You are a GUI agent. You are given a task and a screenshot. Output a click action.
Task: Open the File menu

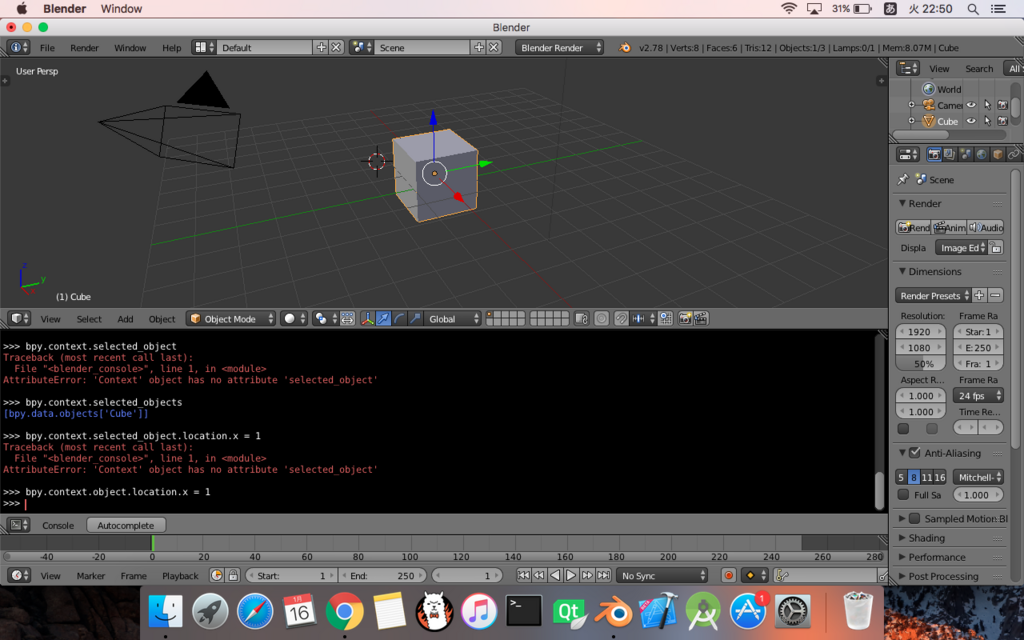tap(47, 48)
